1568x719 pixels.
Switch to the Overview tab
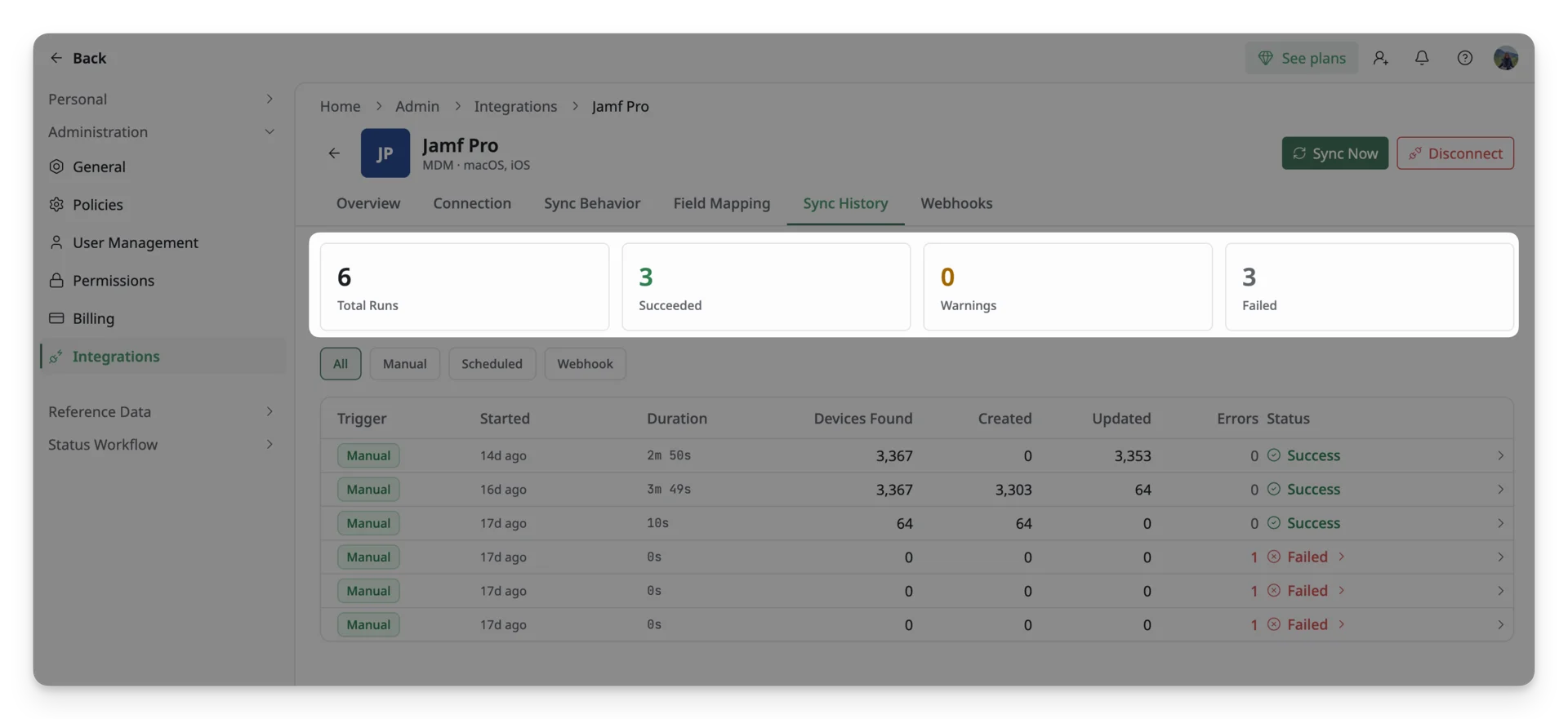(x=368, y=203)
